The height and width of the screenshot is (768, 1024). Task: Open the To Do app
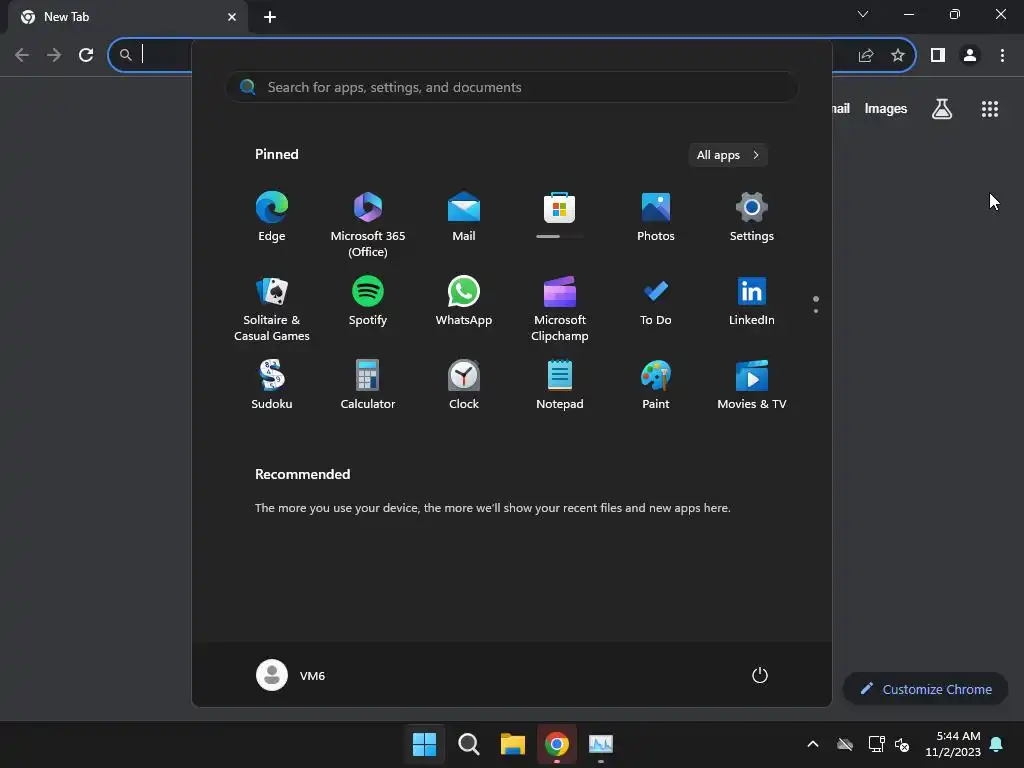(656, 301)
